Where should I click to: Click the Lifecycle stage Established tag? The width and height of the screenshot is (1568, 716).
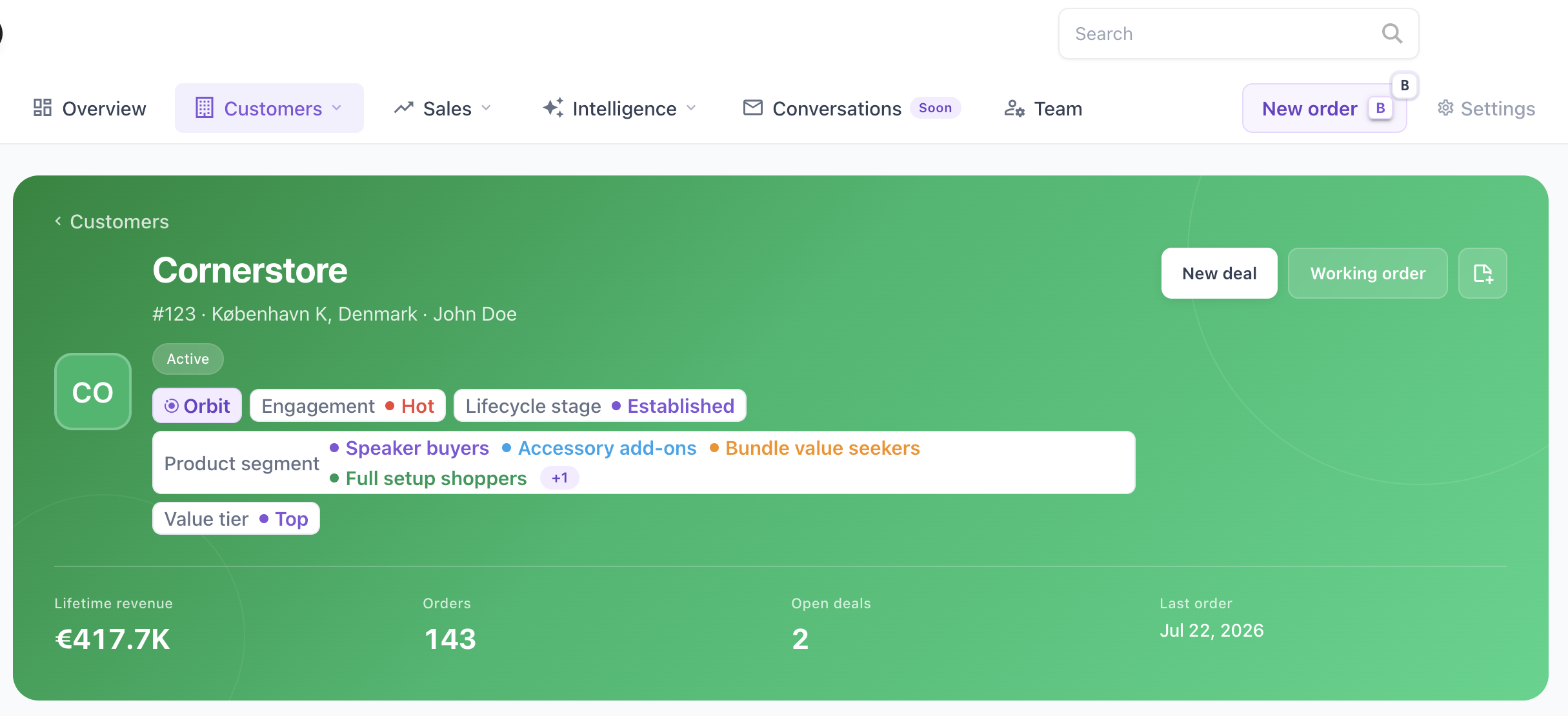600,406
